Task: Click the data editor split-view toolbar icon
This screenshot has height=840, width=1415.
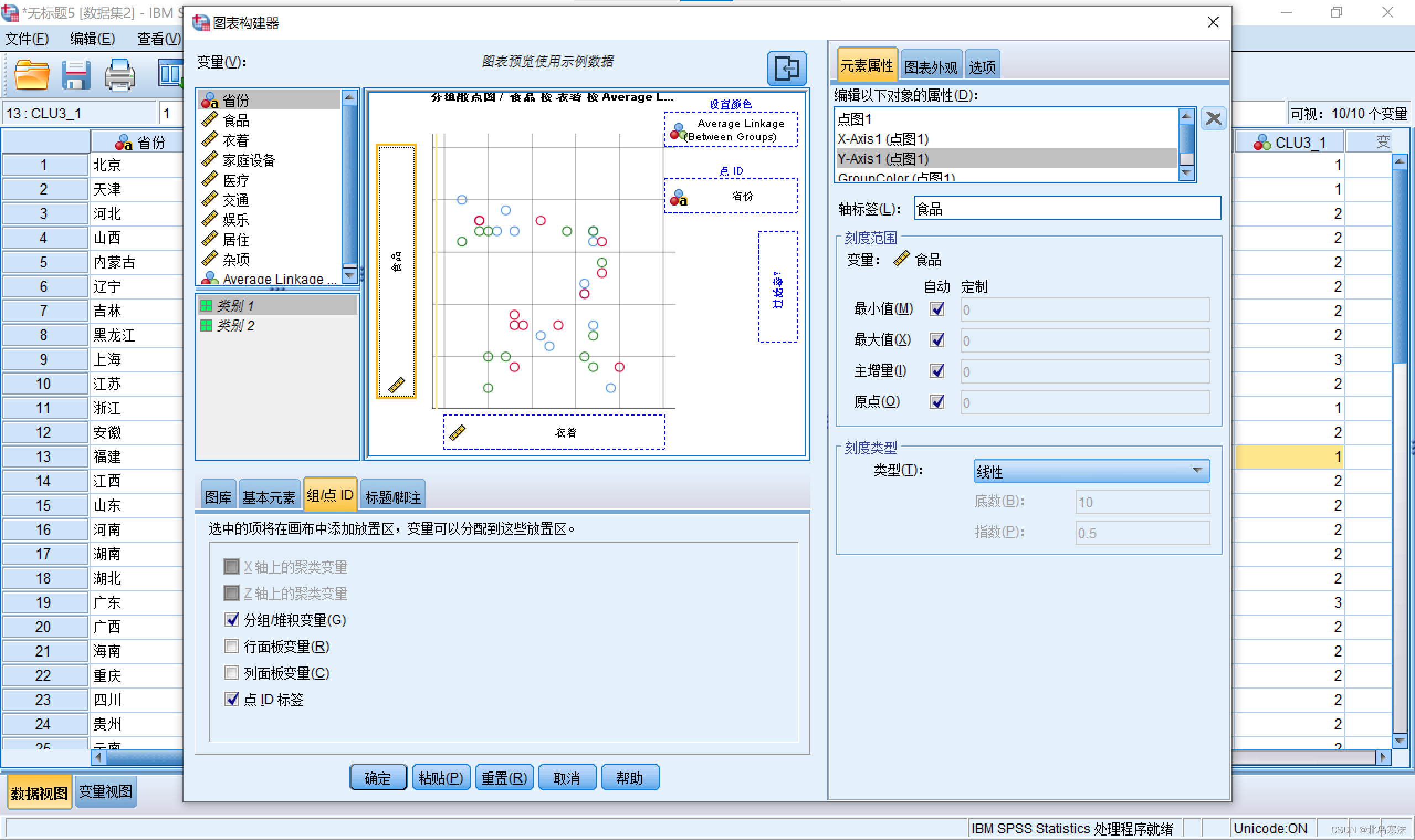Action: pyautogui.click(x=170, y=74)
